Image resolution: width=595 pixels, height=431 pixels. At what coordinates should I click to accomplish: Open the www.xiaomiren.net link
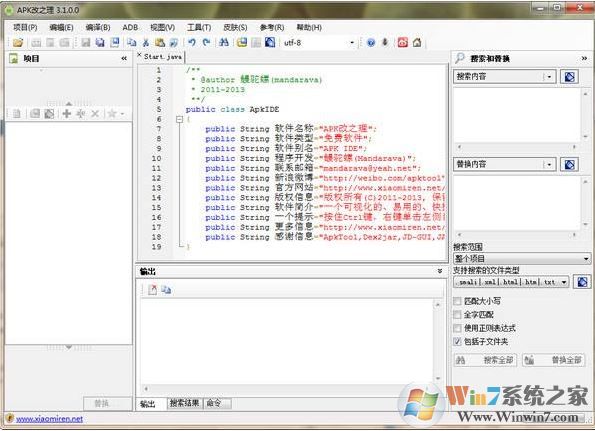click(49, 419)
